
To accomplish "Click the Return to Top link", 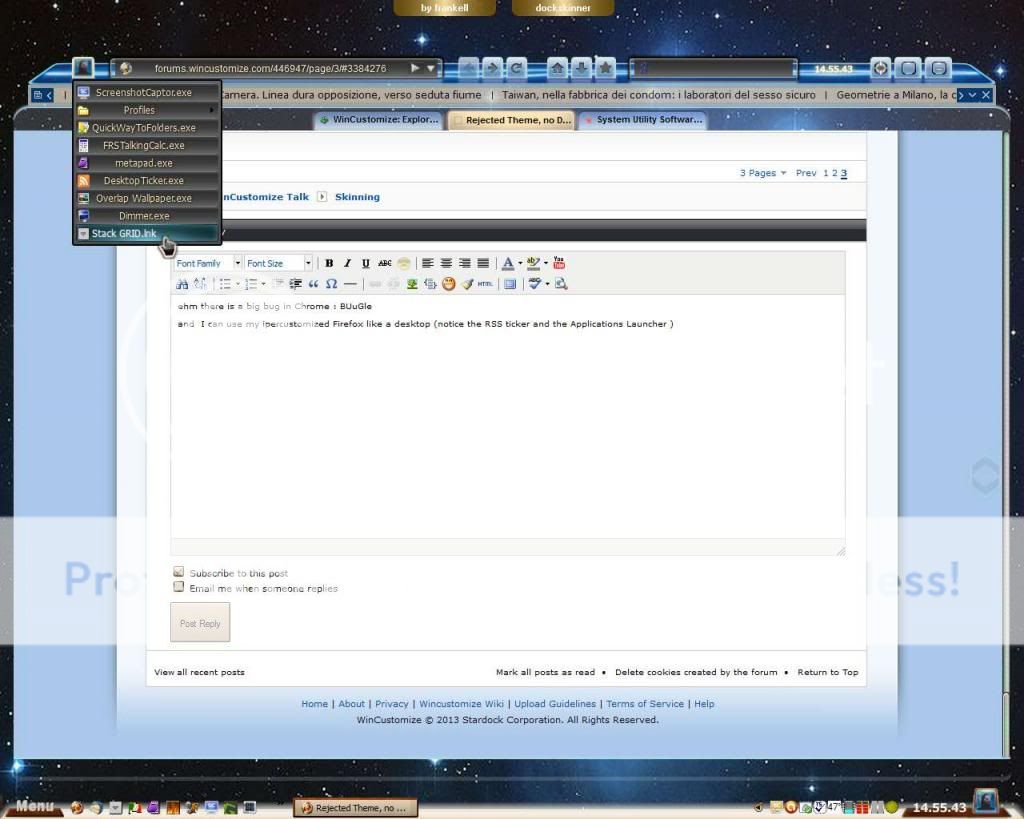I will (827, 672).
